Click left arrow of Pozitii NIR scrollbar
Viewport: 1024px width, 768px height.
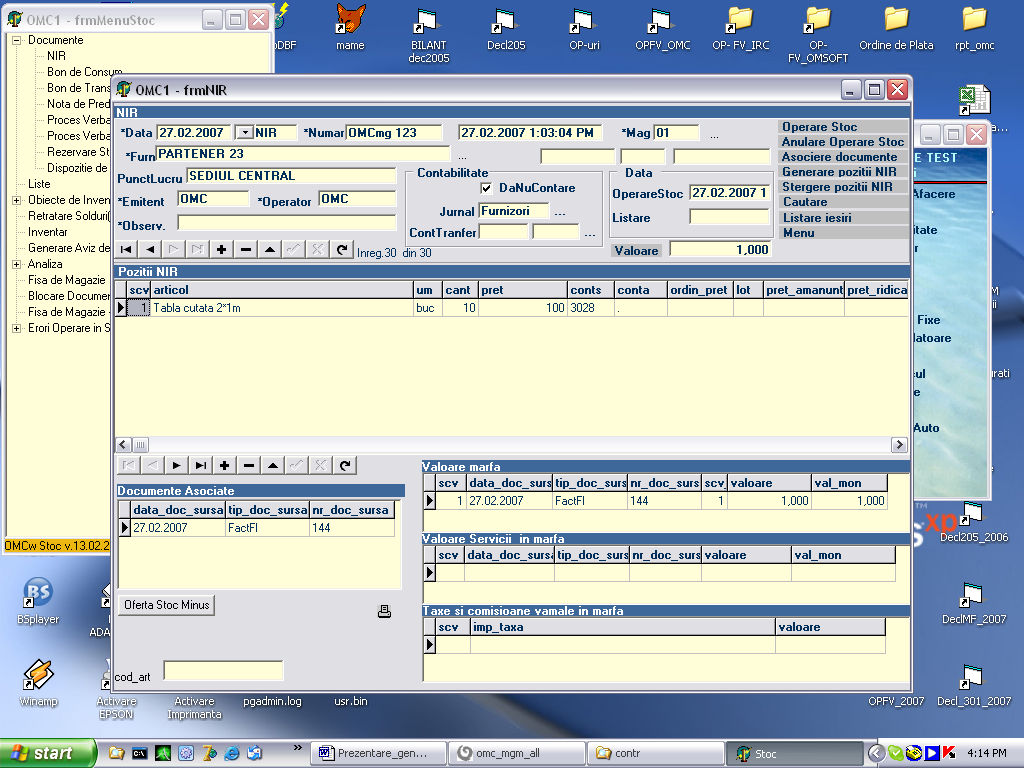pyautogui.click(x=123, y=445)
